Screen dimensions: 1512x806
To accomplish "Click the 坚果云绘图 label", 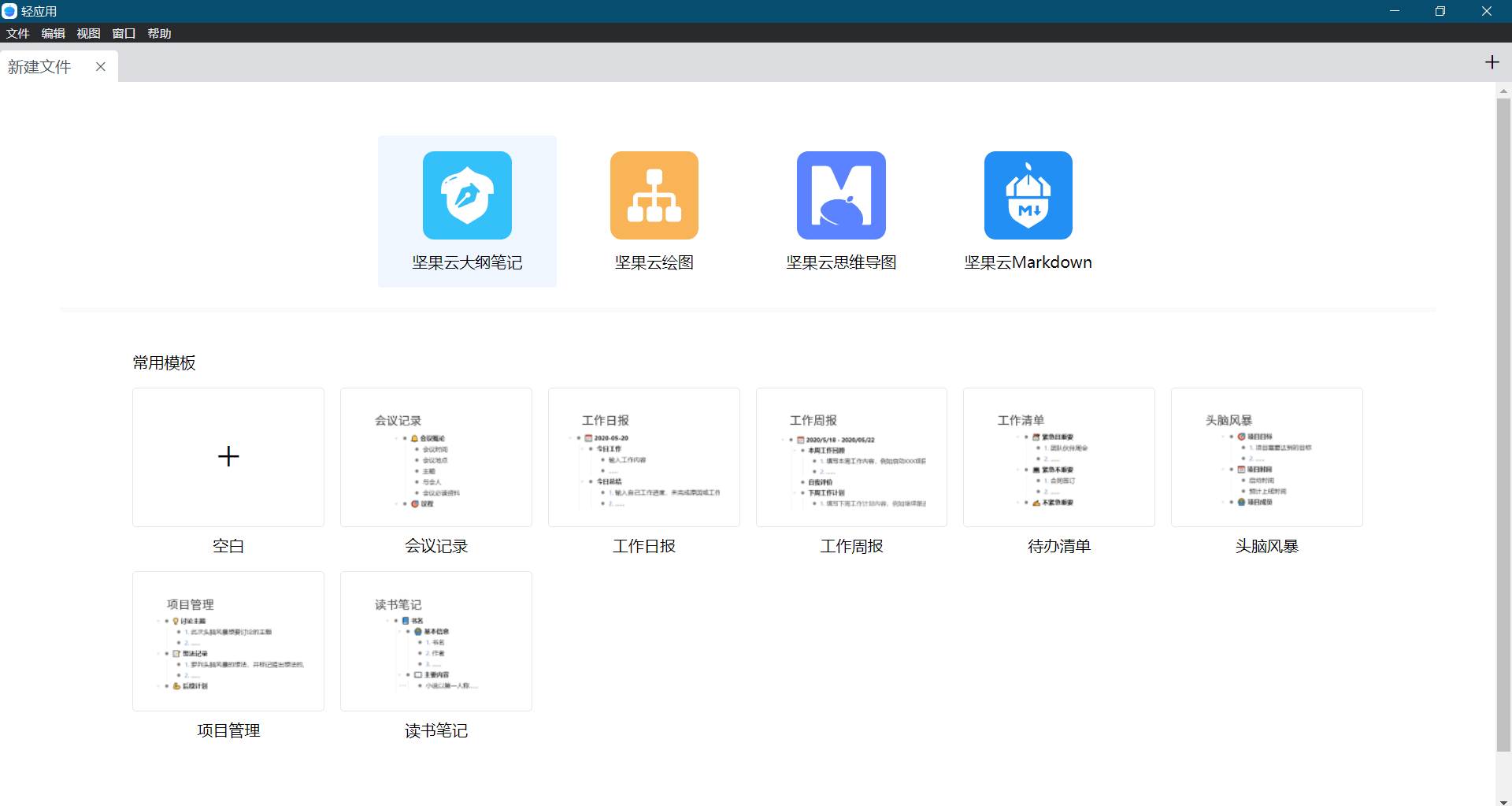I will pos(654,262).
